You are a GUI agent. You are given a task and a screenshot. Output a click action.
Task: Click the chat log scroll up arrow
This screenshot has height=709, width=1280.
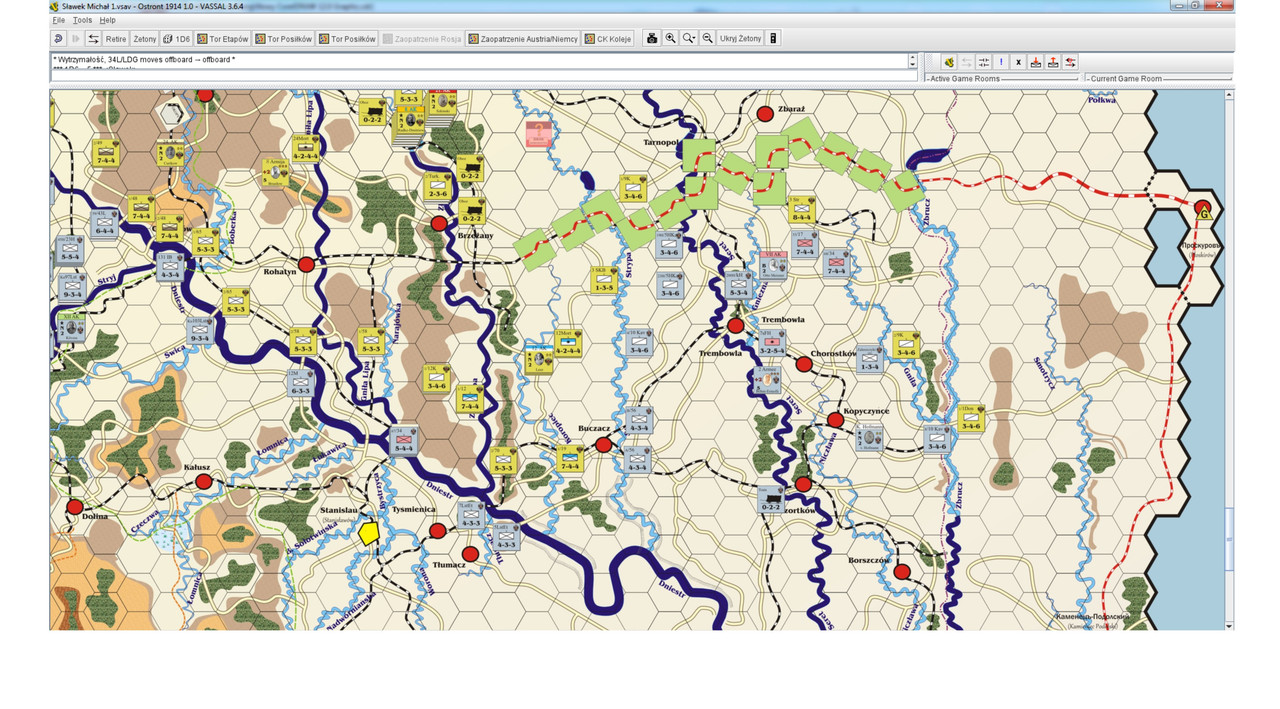[912, 57]
